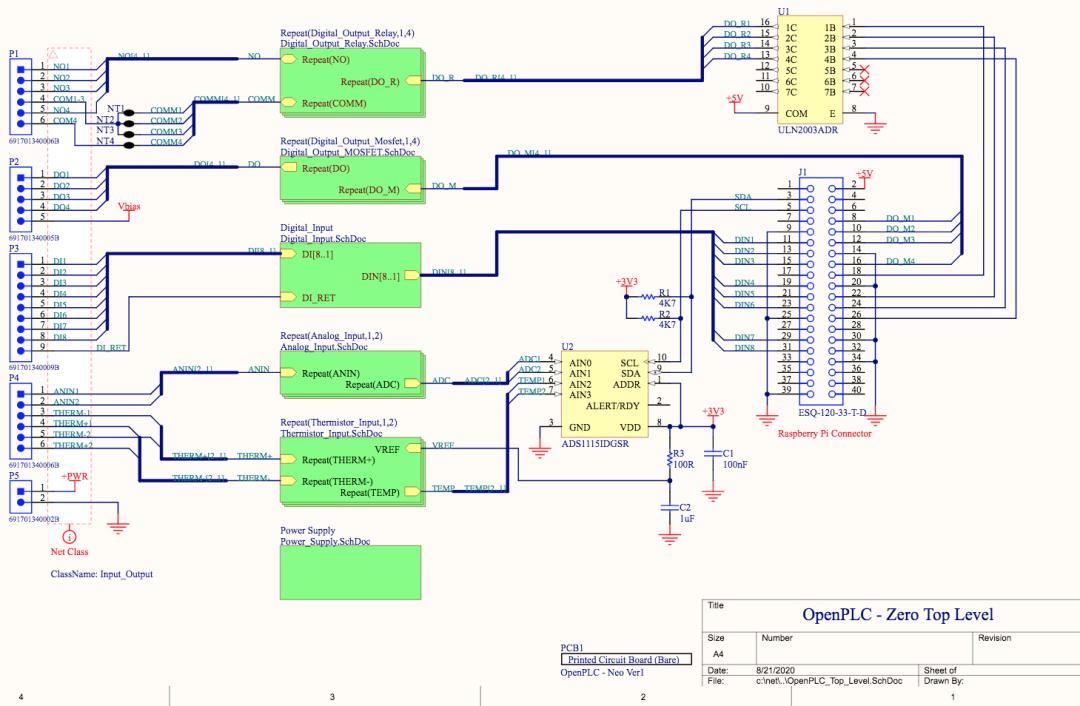Screen dimensions: 1080x706
Task: Select the Net Class directive symbol
Action: click(68, 536)
